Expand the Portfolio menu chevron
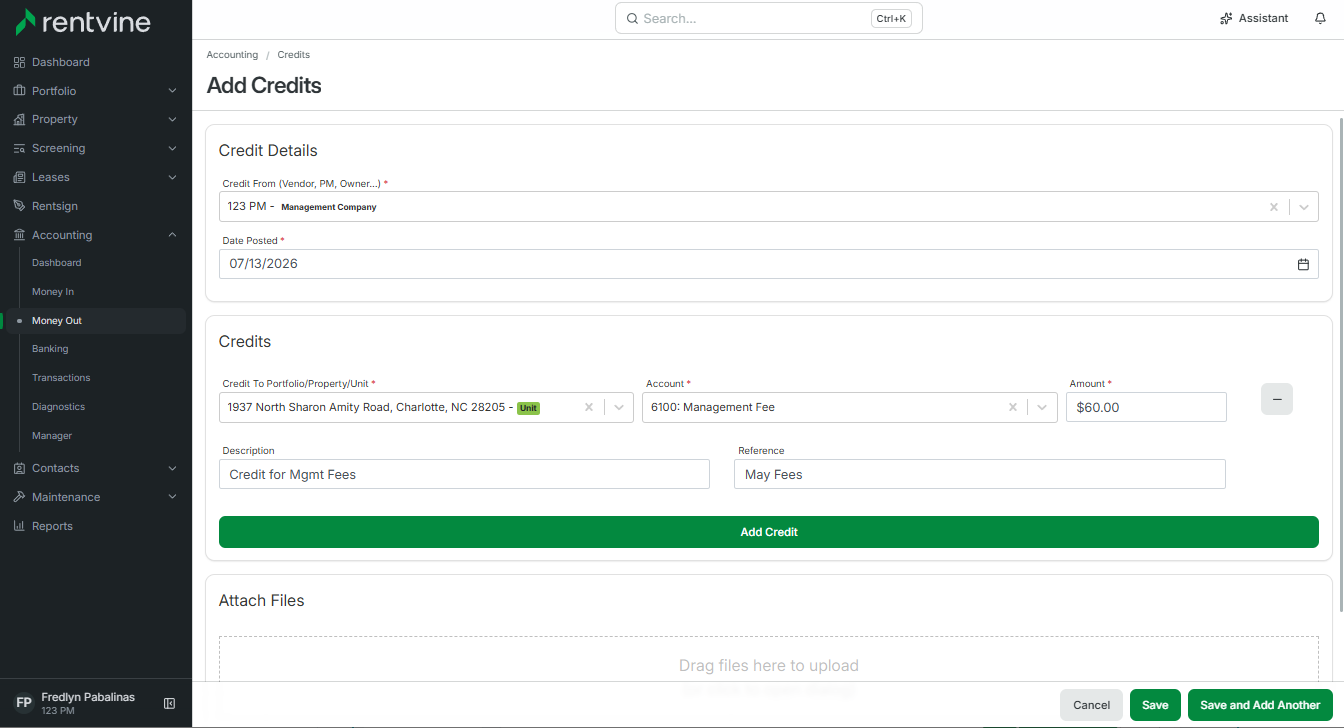 pyautogui.click(x=172, y=91)
